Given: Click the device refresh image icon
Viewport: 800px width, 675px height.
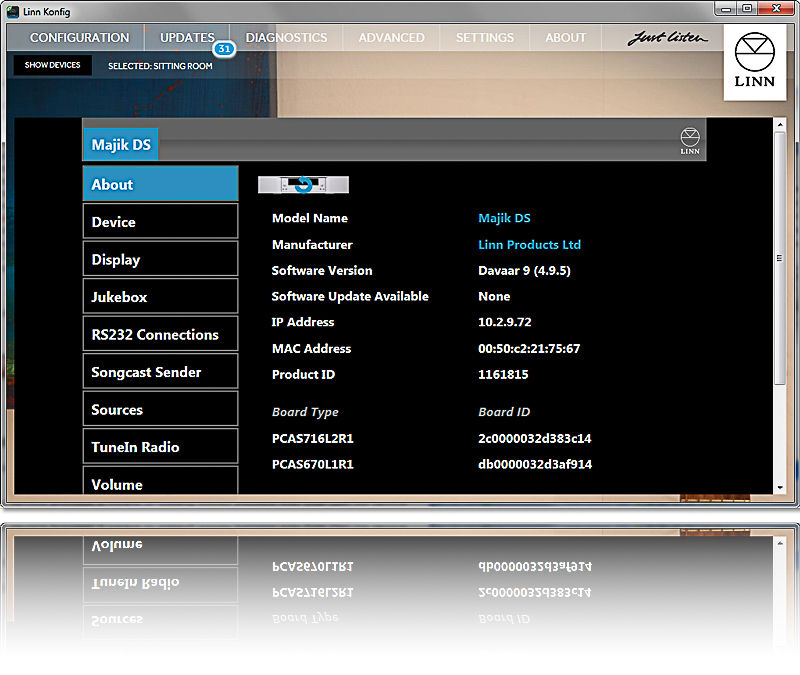Looking at the screenshot, I should click(x=304, y=184).
